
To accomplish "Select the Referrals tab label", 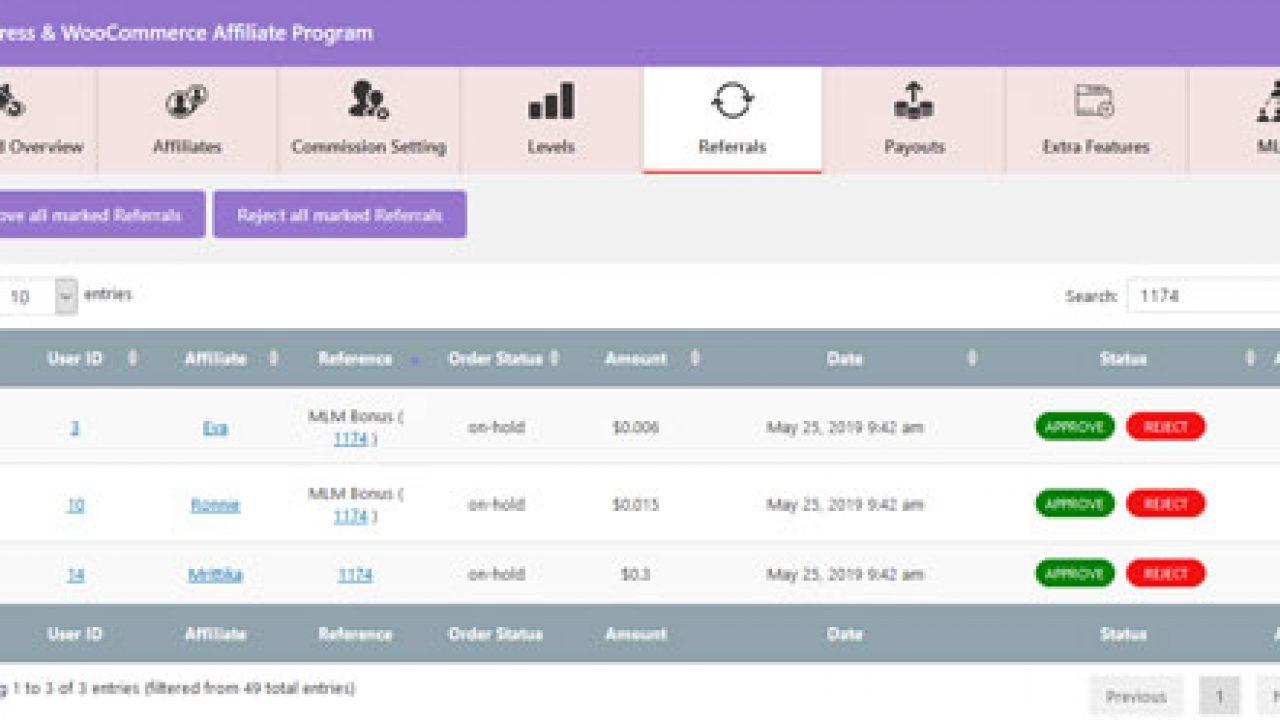I will 732,147.
